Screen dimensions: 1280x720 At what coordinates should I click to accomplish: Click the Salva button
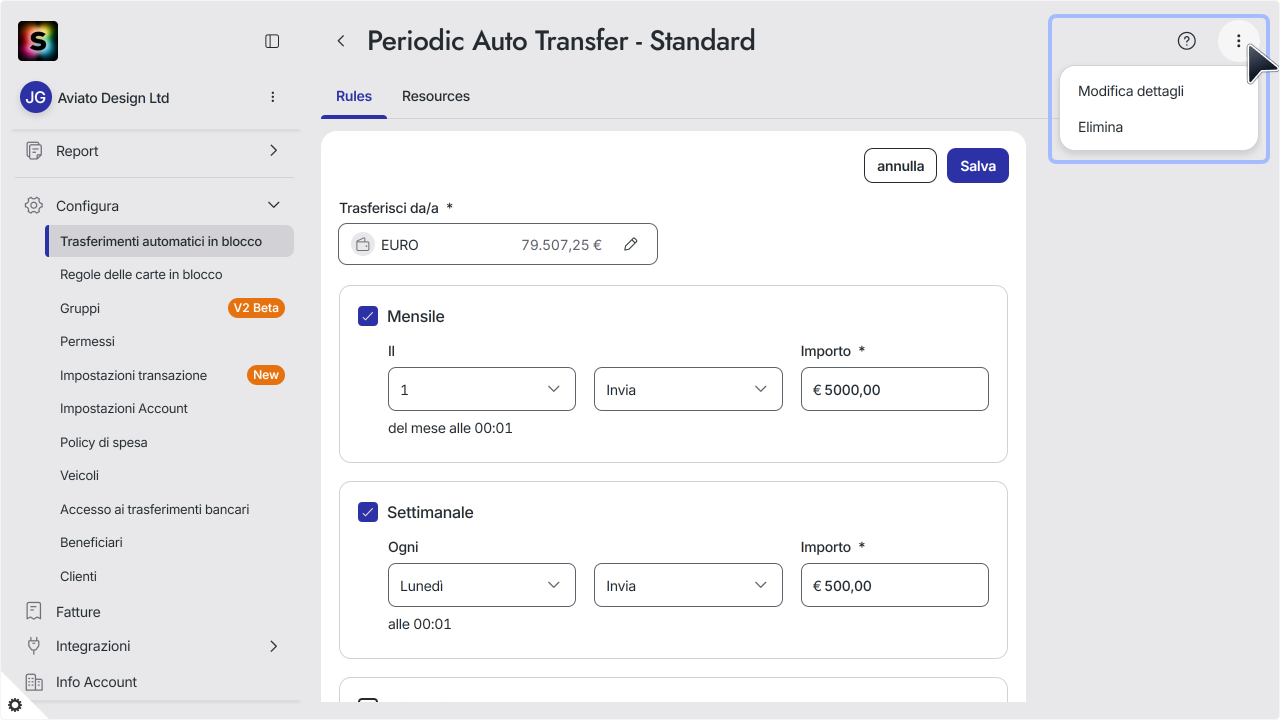coord(978,166)
